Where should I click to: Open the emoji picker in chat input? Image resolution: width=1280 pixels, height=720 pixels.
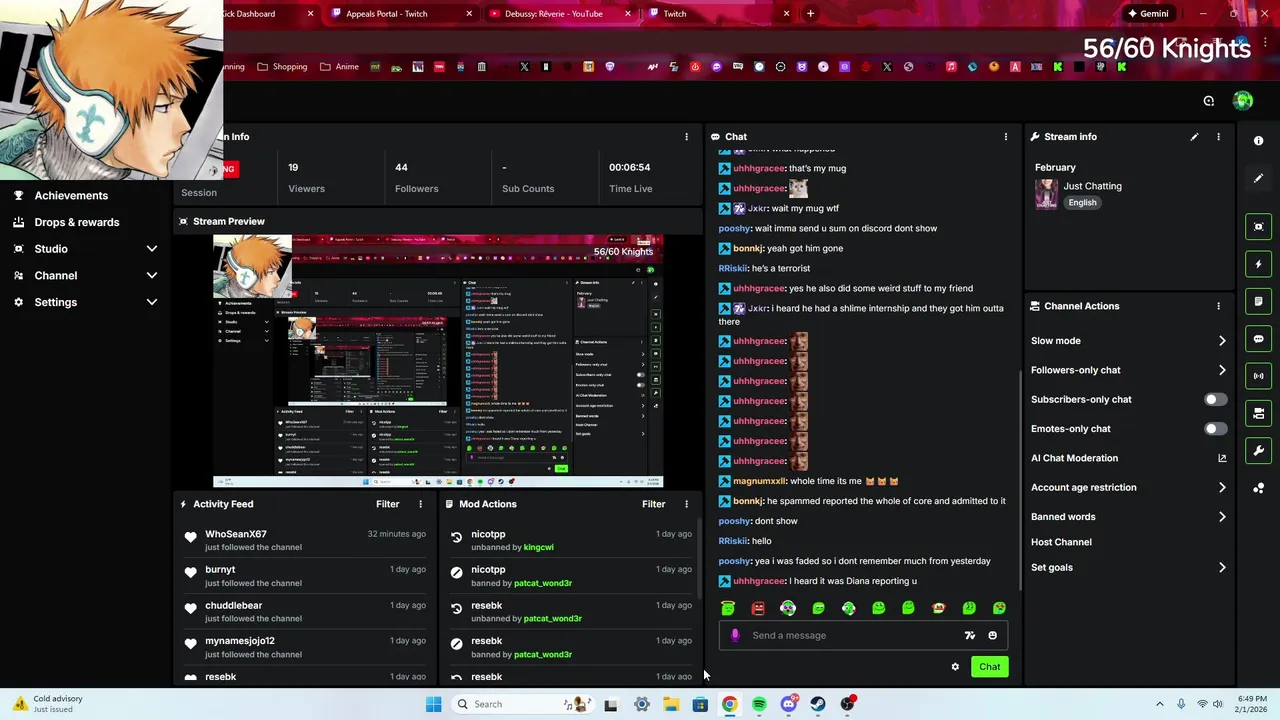point(992,635)
